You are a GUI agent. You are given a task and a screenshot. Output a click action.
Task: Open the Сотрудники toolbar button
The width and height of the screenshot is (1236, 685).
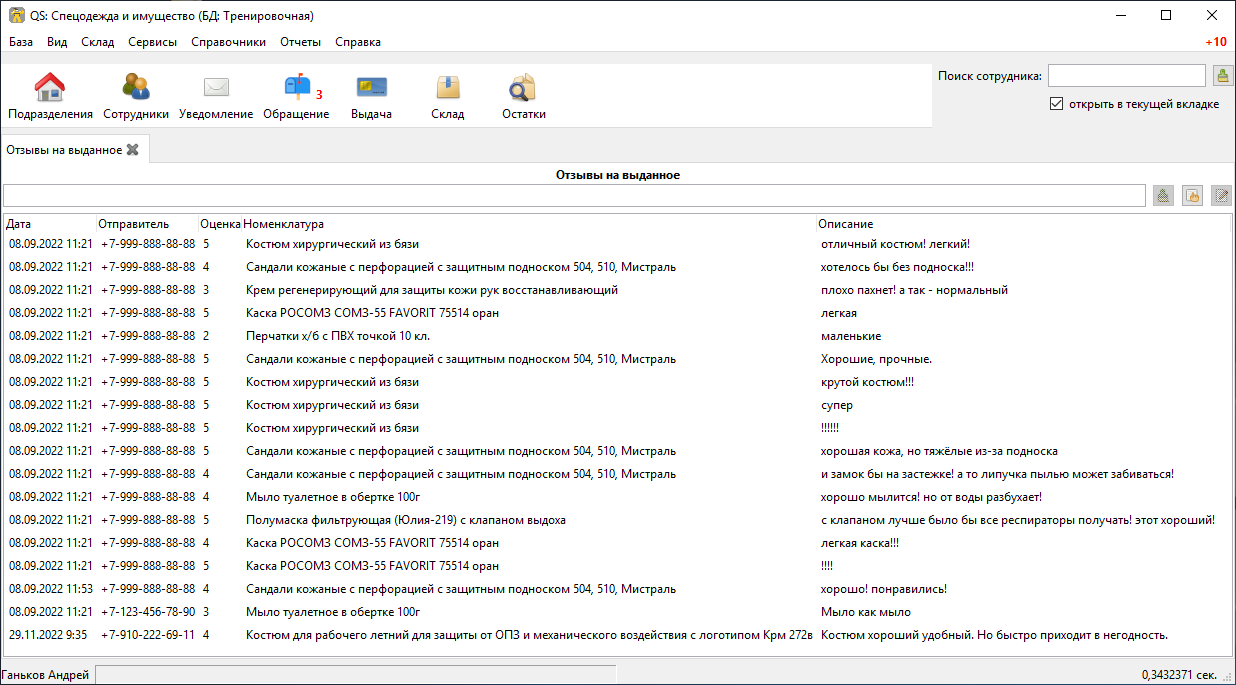(x=136, y=96)
